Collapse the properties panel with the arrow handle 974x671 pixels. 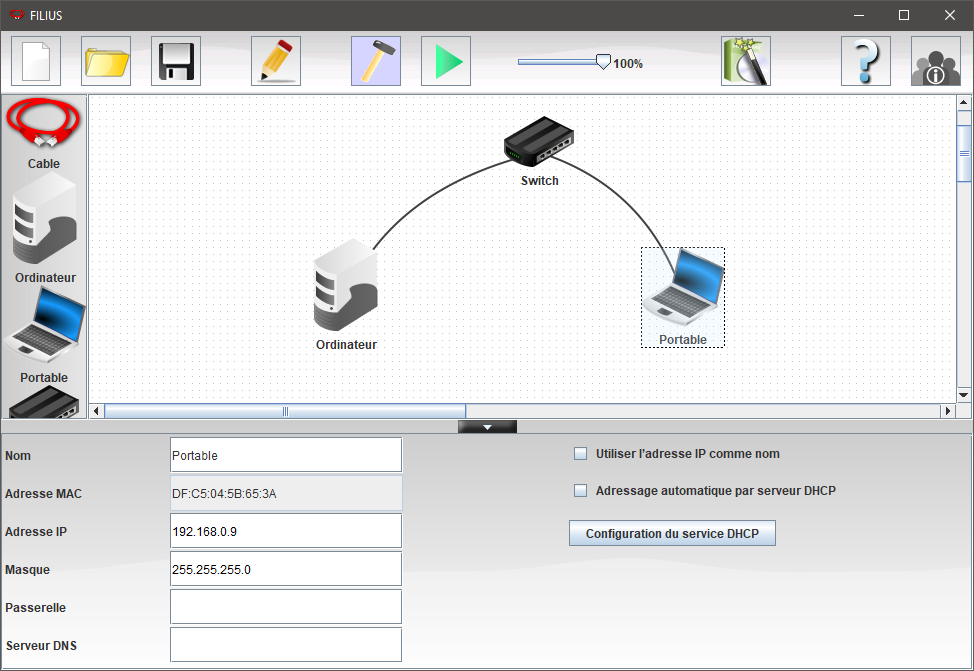(487, 427)
